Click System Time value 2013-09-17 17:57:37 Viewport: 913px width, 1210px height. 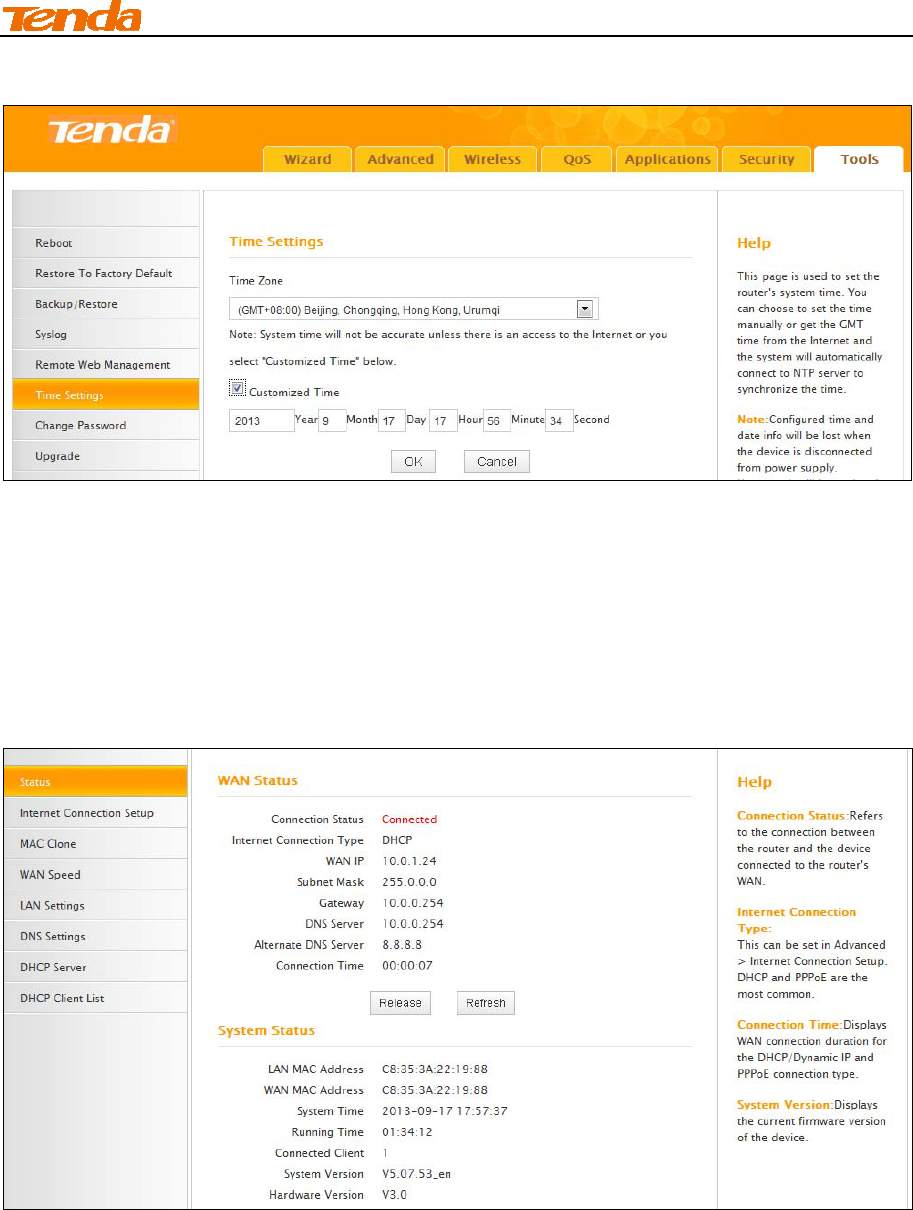(444, 1111)
